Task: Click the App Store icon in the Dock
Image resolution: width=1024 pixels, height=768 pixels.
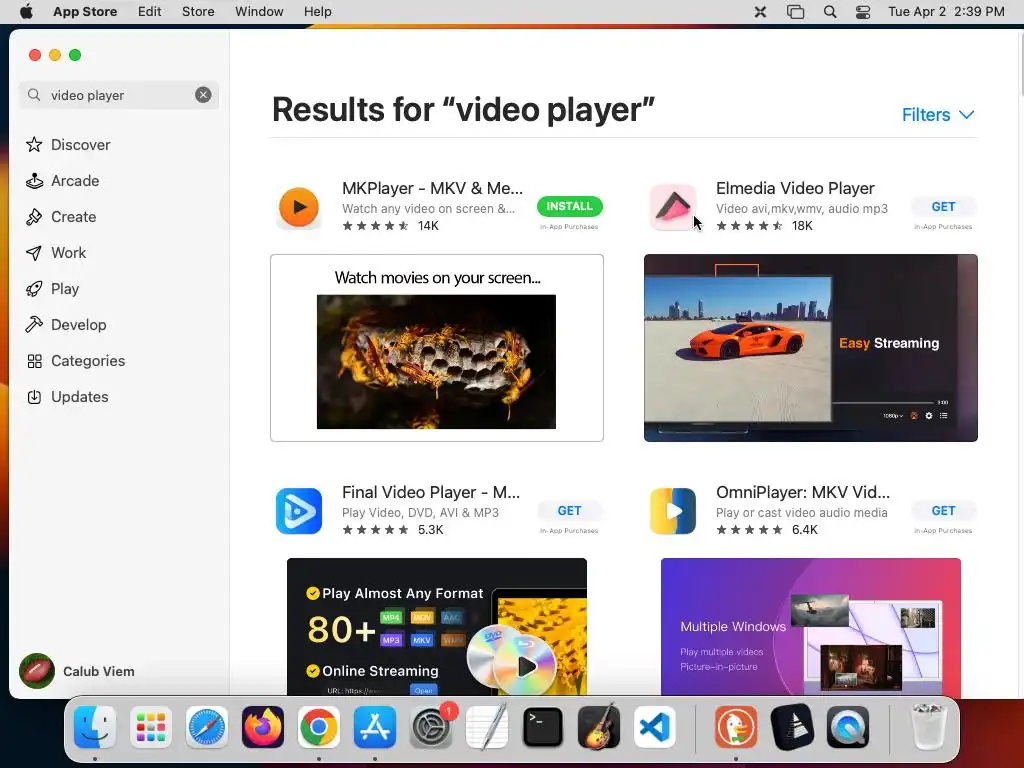Action: [x=375, y=727]
